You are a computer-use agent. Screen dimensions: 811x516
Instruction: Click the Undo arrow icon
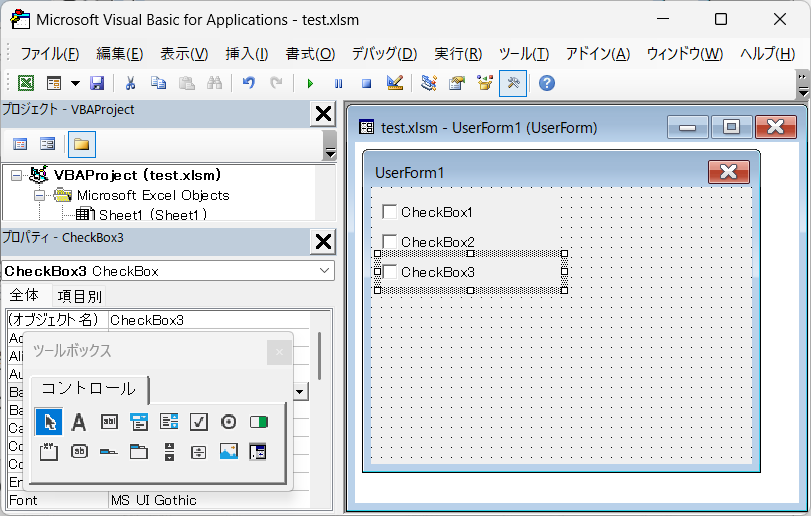[x=249, y=83]
